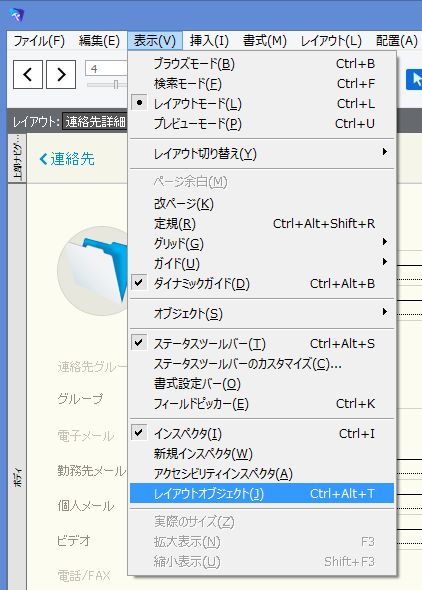
Task: Click the ボディ part label
Action: coord(17,478)
